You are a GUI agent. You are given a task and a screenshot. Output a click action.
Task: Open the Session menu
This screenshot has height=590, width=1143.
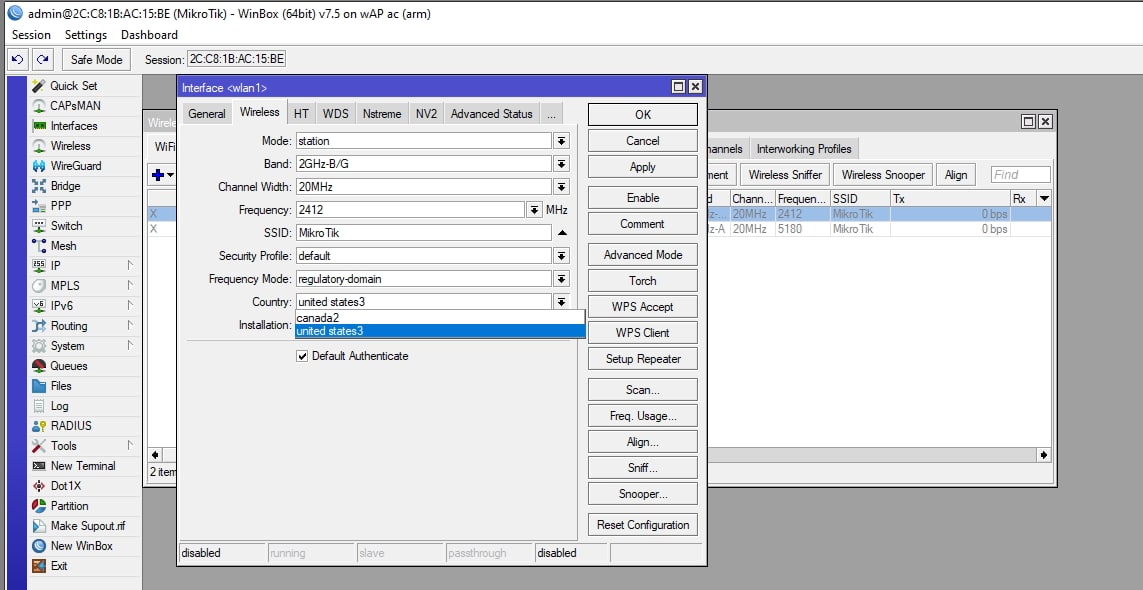pos(31,35)
